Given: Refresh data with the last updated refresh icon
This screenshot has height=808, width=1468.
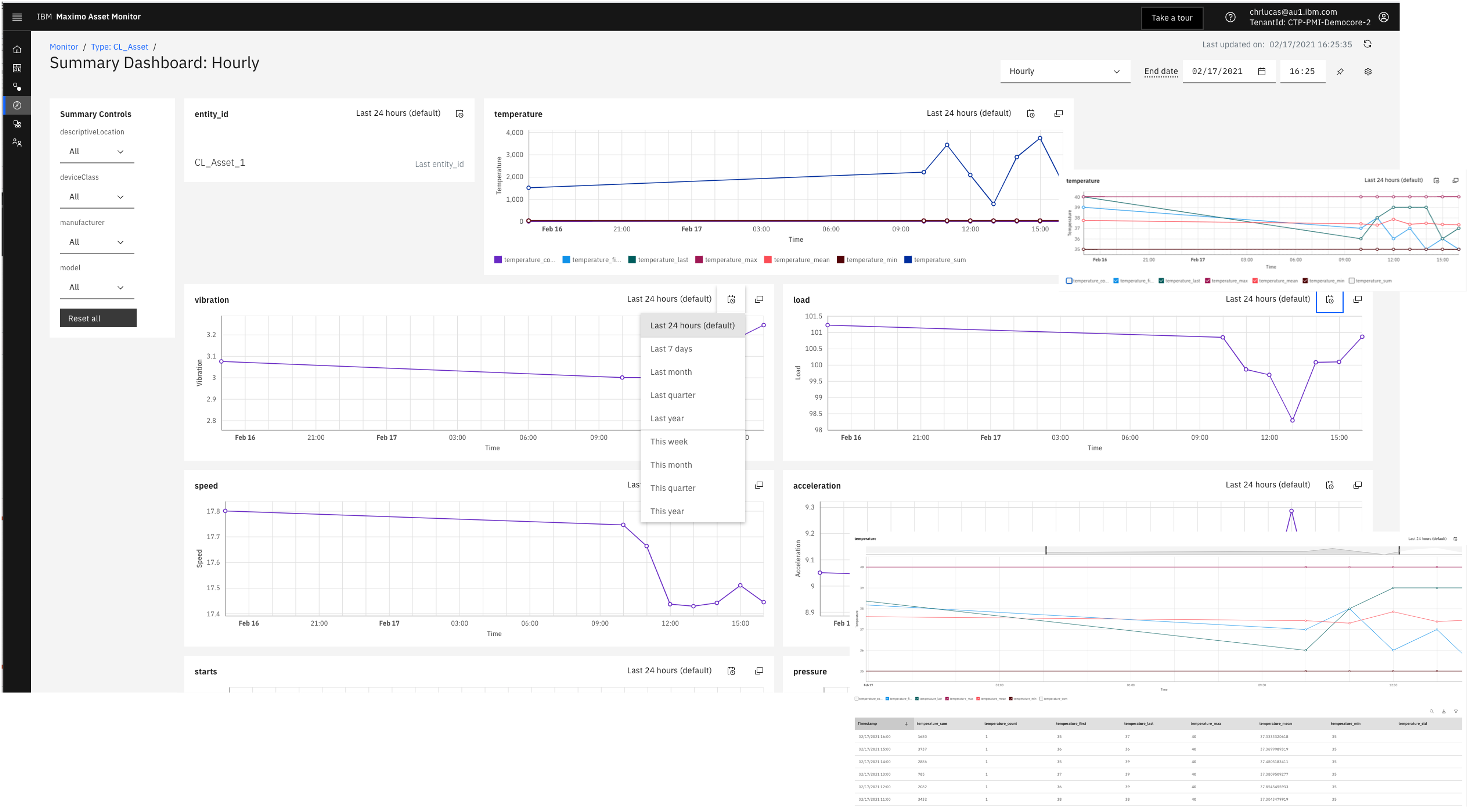Looking at the screenshot, I should [x=1369, y=44].
